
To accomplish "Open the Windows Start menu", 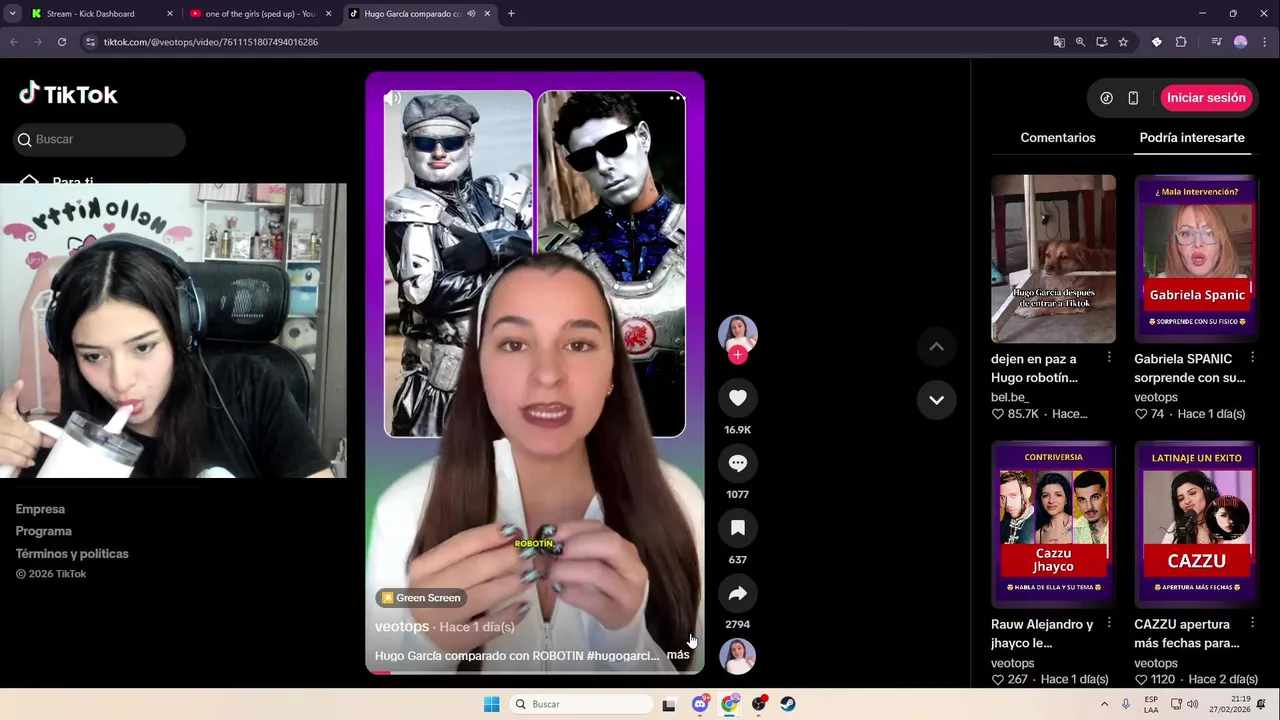I will (x=491, y=704).
